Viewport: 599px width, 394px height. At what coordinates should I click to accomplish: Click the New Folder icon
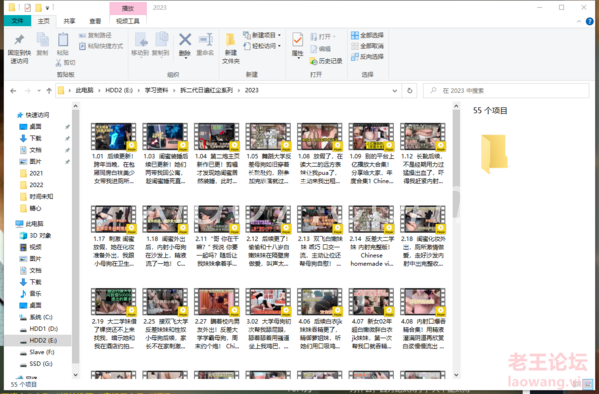tap(230, 40)
